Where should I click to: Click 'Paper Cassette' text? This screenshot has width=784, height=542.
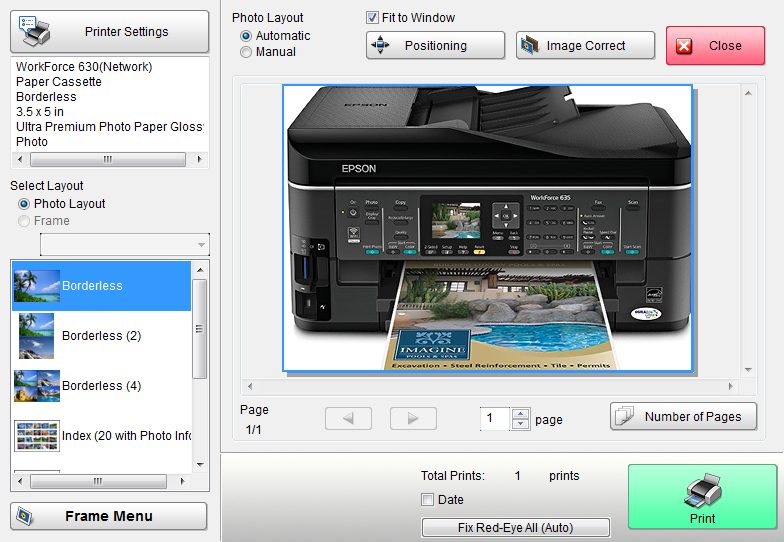pyautogui.click(x=58, y=82)
